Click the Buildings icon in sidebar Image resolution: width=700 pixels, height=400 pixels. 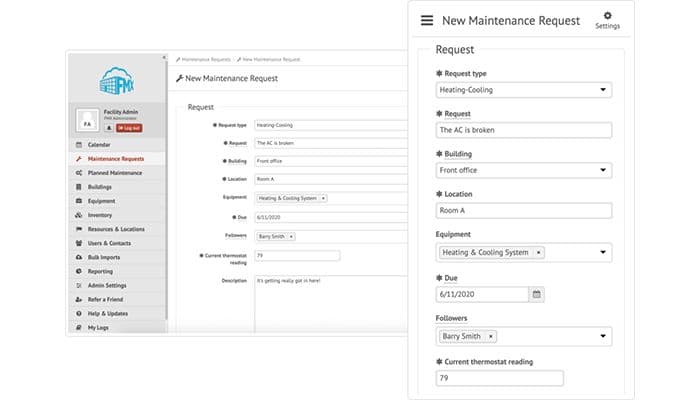coord(79,187)
